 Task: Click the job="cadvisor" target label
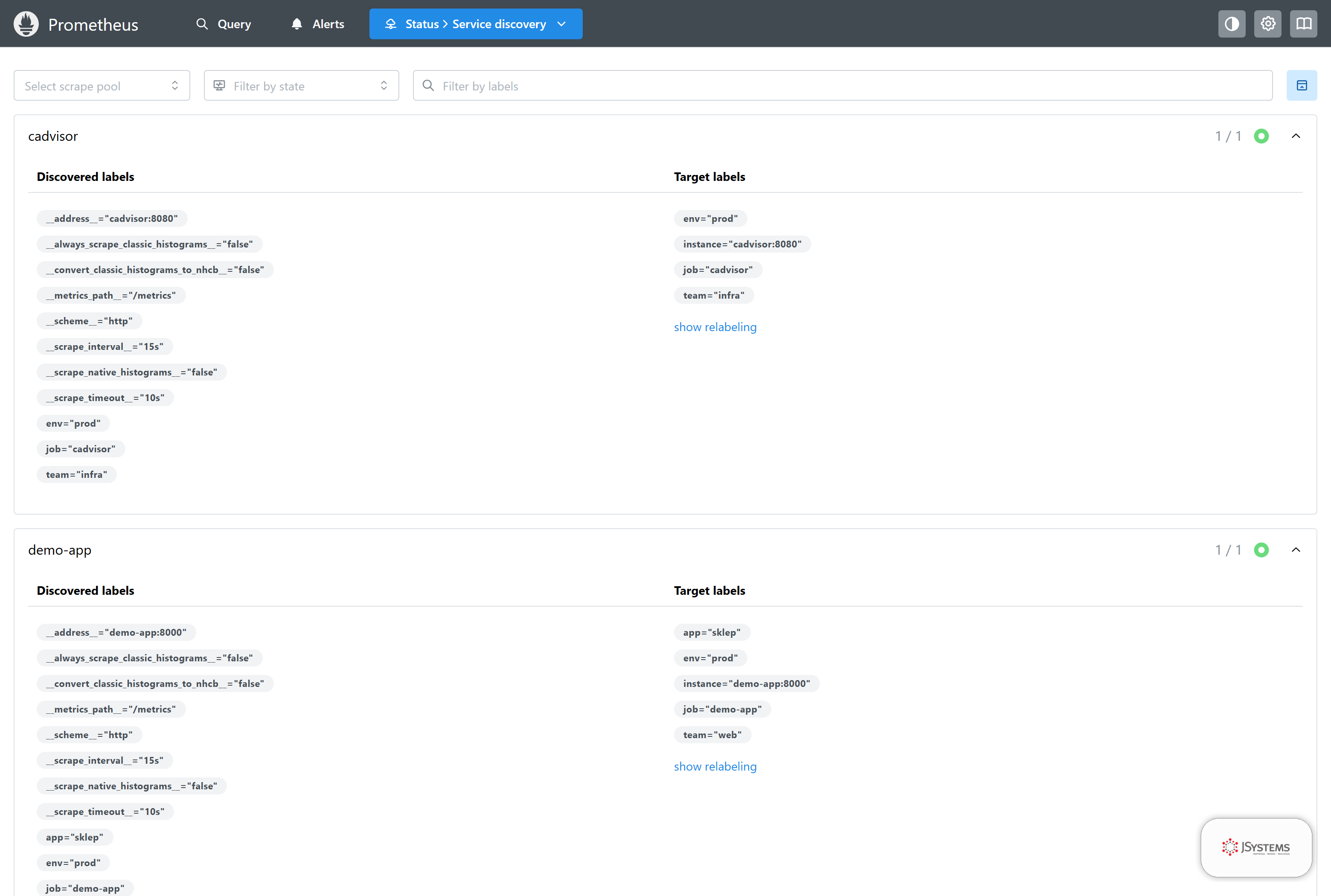tap(718, 270)
